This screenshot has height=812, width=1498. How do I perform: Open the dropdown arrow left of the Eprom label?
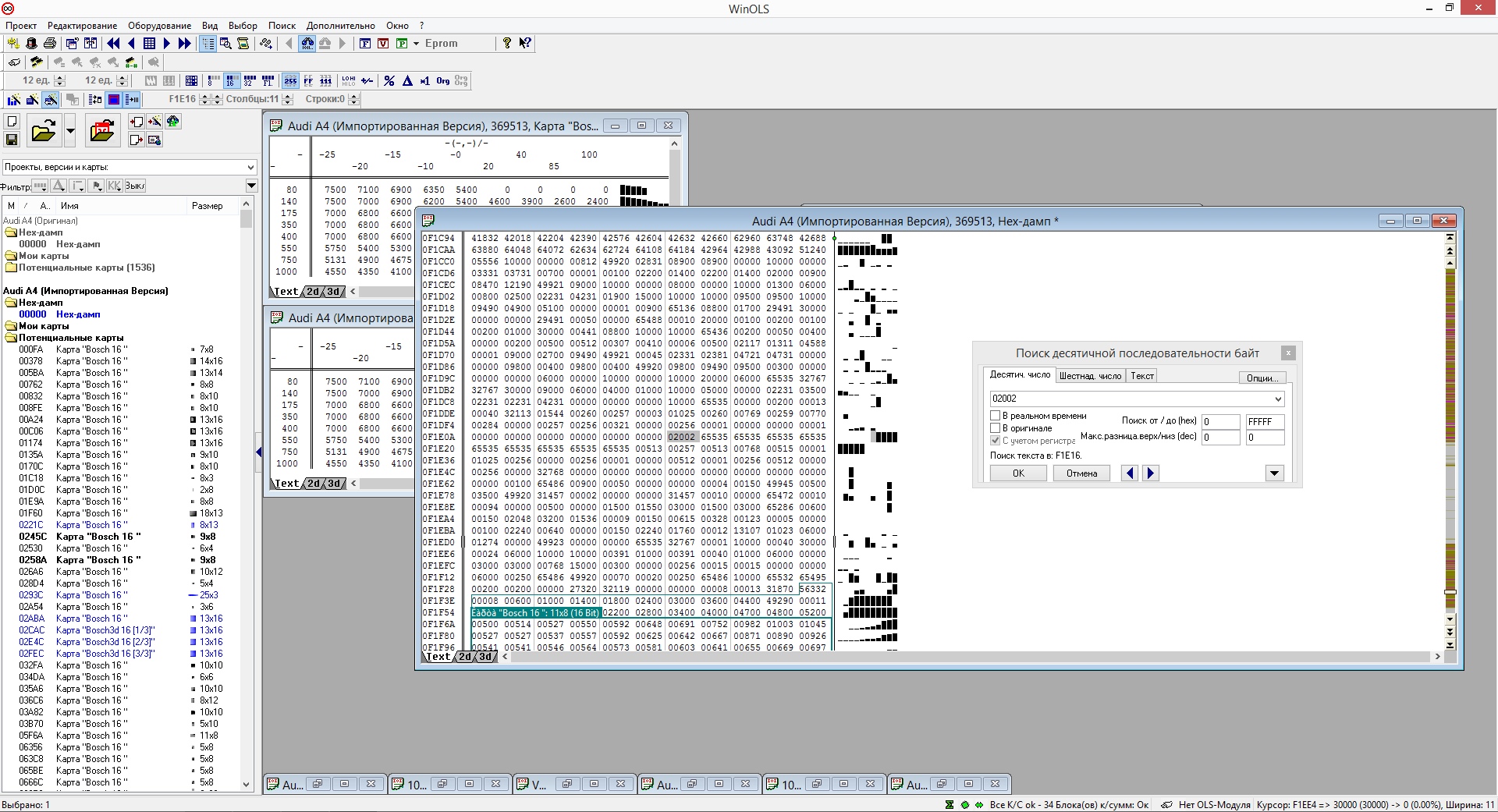[x=416, y=44]
